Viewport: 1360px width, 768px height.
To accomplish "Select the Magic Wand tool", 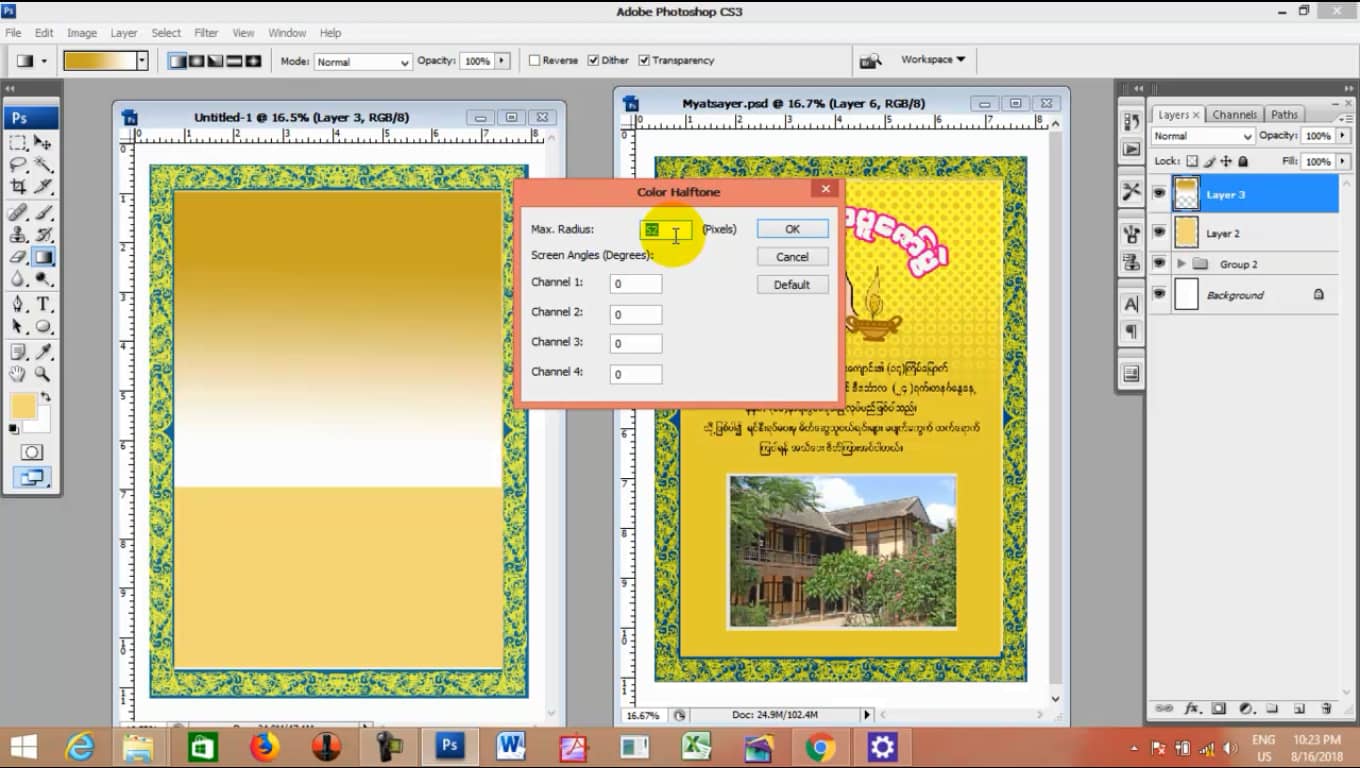I will 43,164.
